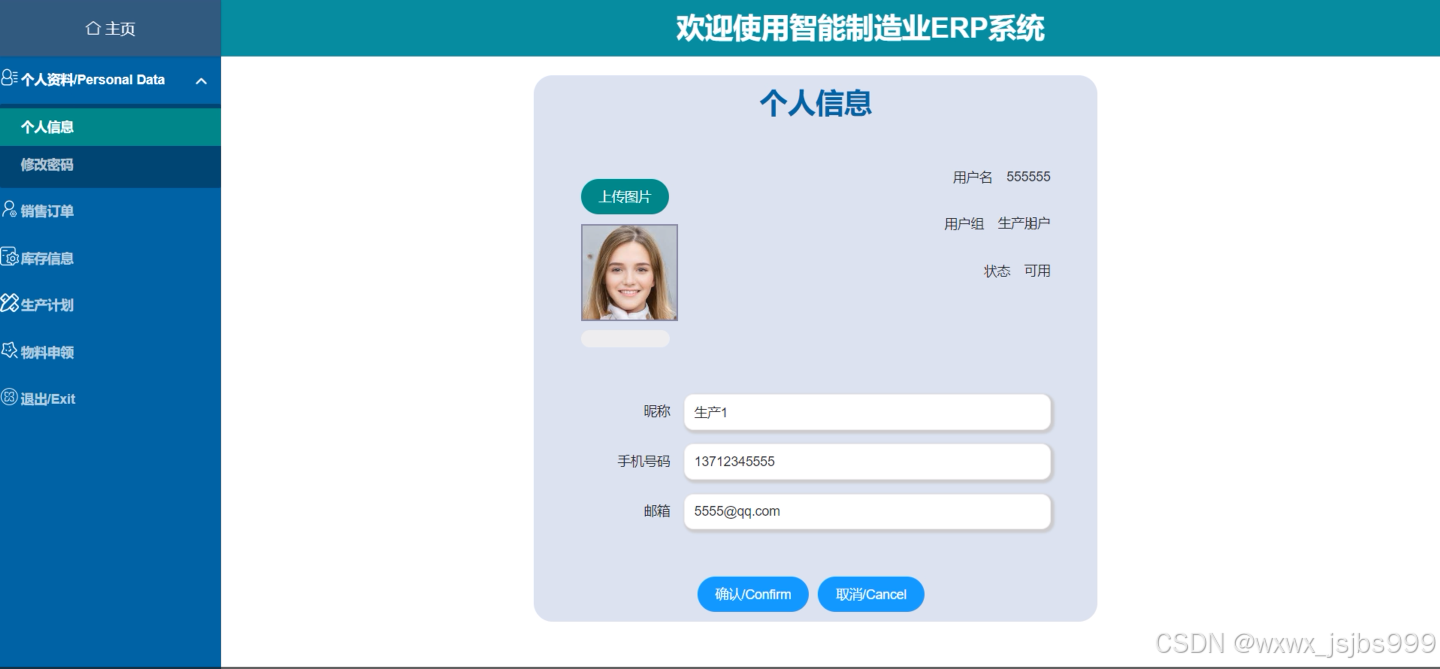Viewport: 1440px width, 669px height.
Task: Click the 生产计划 sidebar icon
Action: click(9, 304)
